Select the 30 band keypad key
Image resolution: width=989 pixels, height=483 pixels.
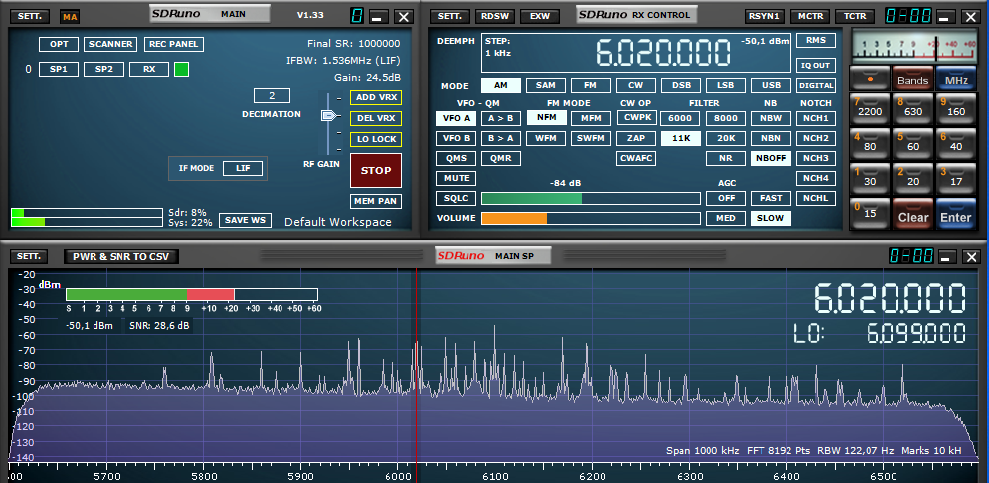870,179
